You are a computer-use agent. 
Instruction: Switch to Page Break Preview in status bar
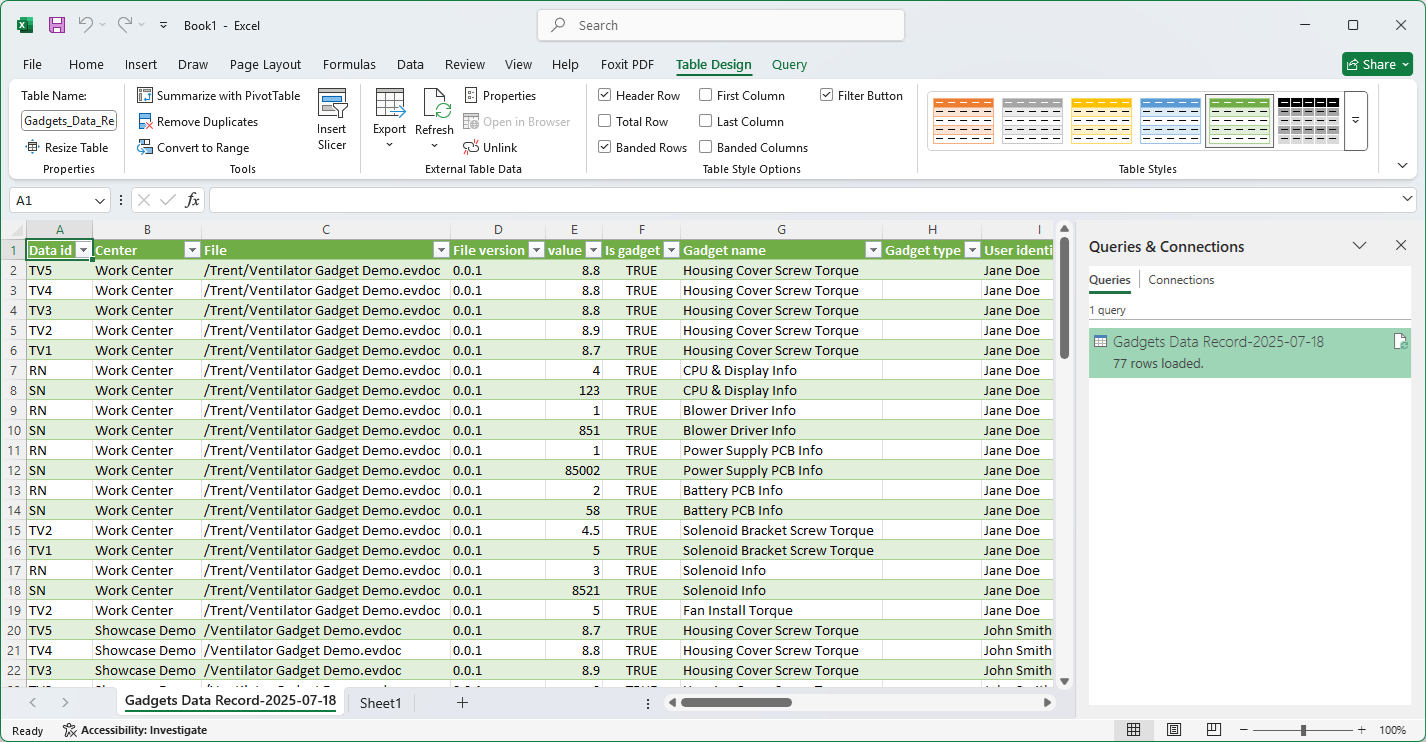(1213, 730)
